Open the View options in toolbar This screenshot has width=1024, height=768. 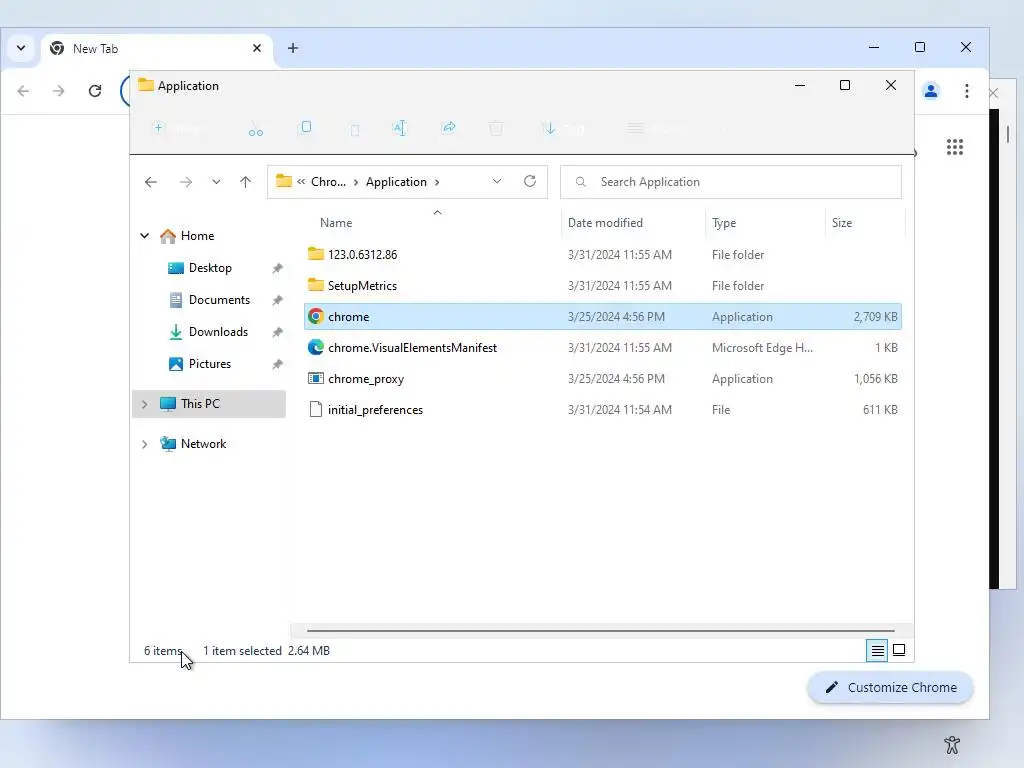point(658,129)
